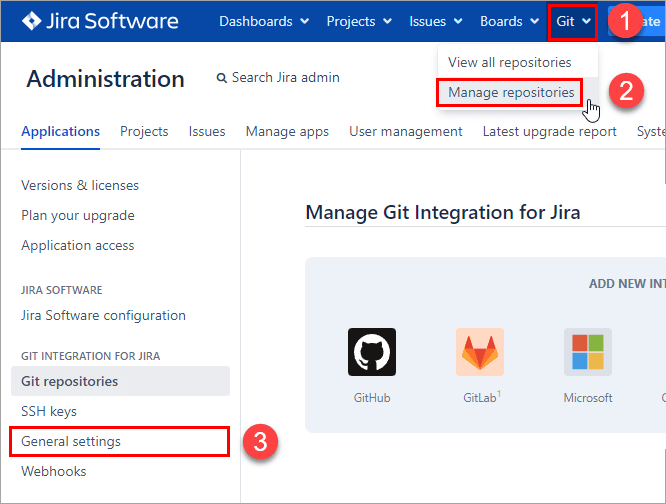Click the GitHub label under its icon

pyautogui.click(x=372, y=398)
